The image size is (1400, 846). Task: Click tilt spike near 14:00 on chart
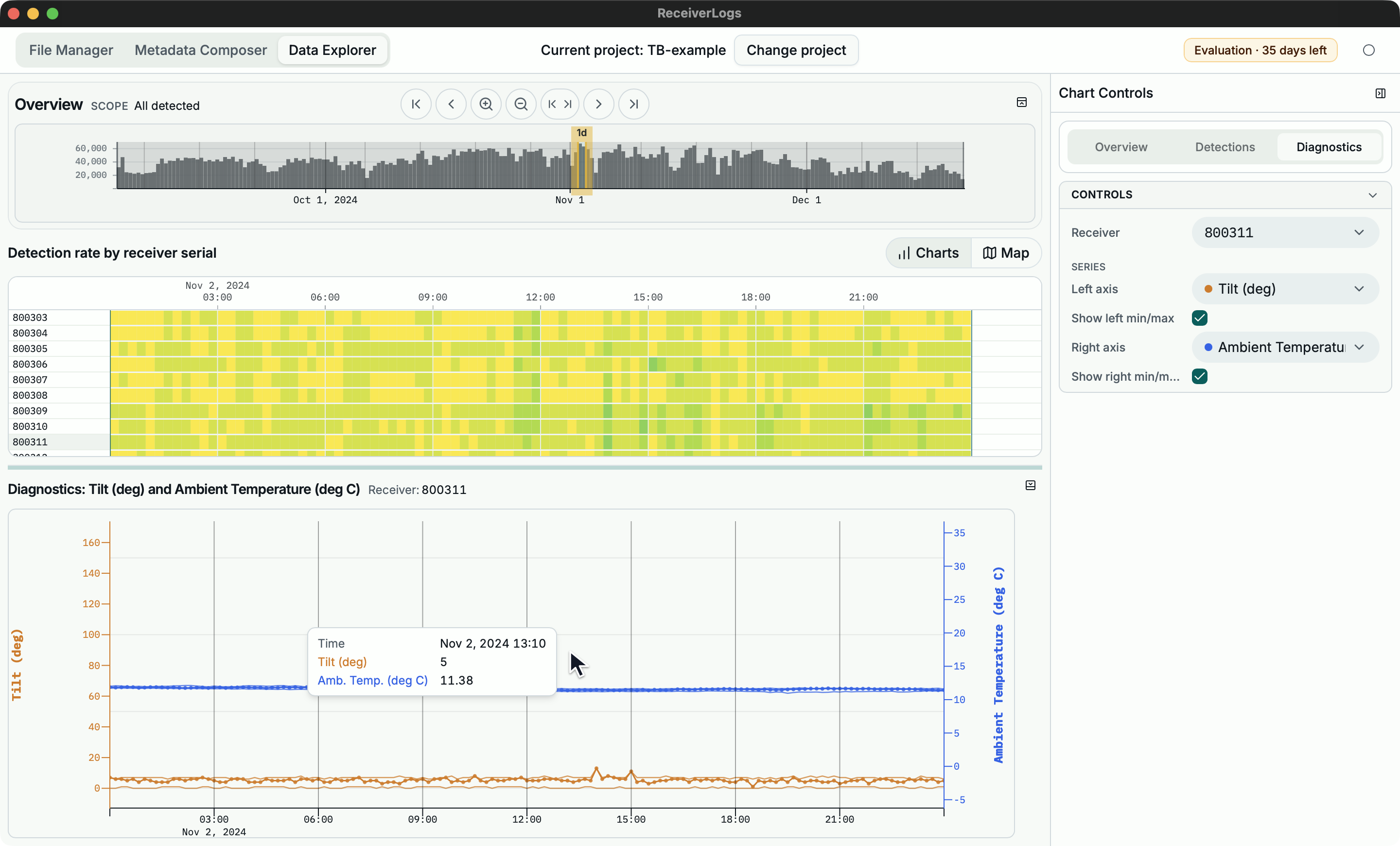[596, 769]
